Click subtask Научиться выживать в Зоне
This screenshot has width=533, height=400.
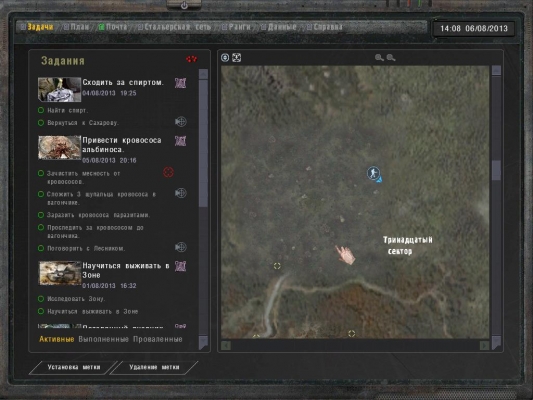click(x=92, y=311)
